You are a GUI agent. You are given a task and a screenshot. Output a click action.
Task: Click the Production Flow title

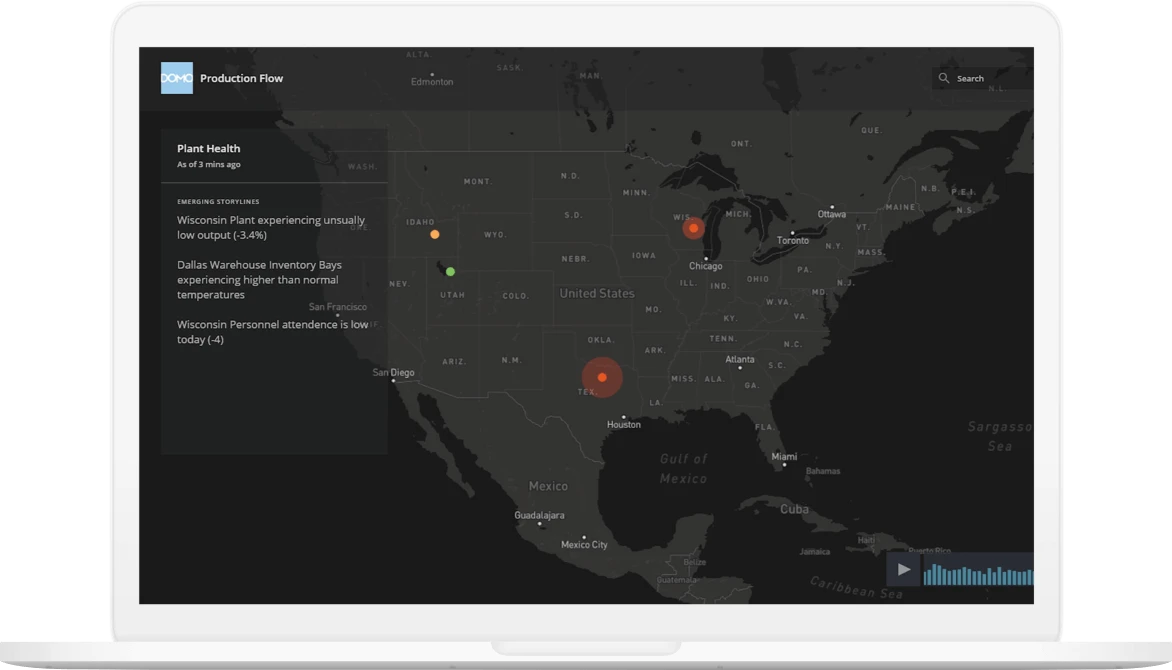241,78
